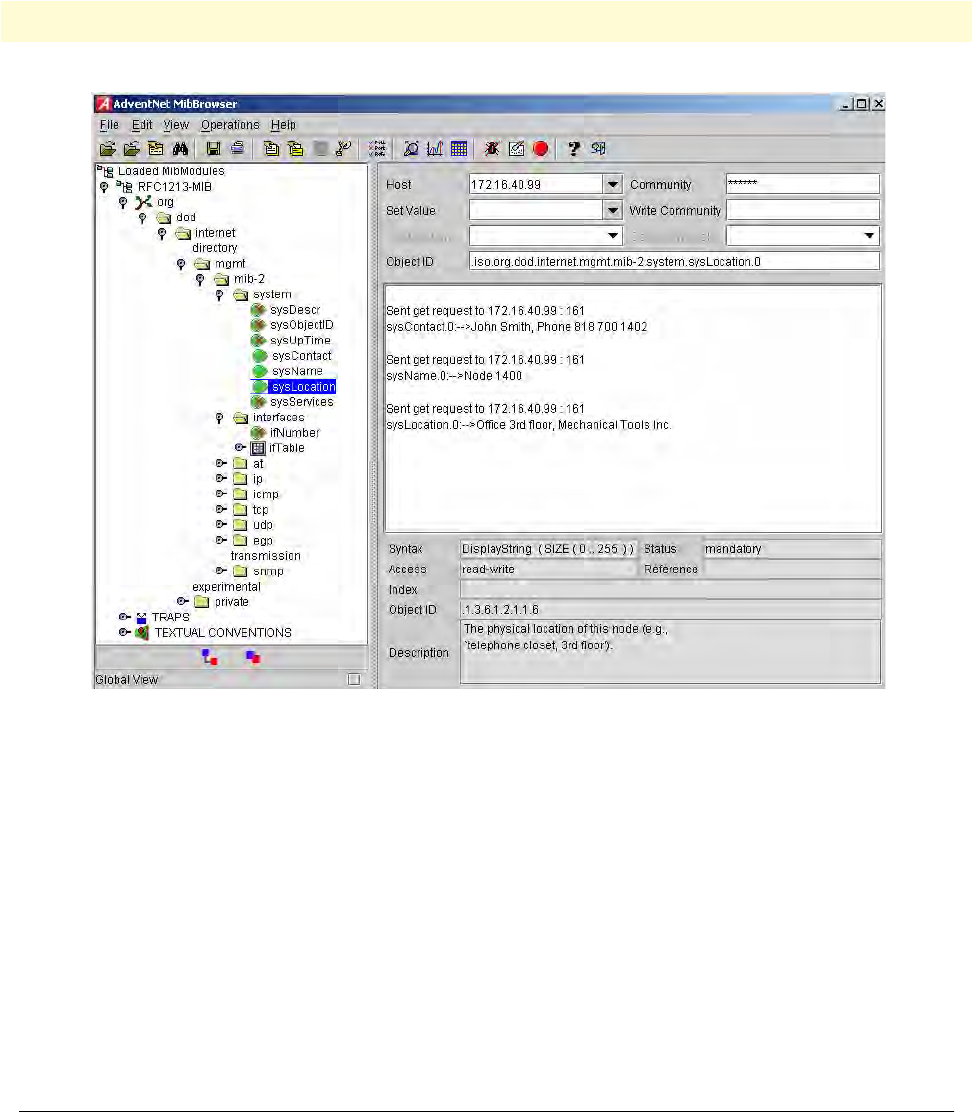This screenshot has width=973, height=1115.
Task: Click the bug Debug icon
Action: pyautogui.click(x=491, y=149)
